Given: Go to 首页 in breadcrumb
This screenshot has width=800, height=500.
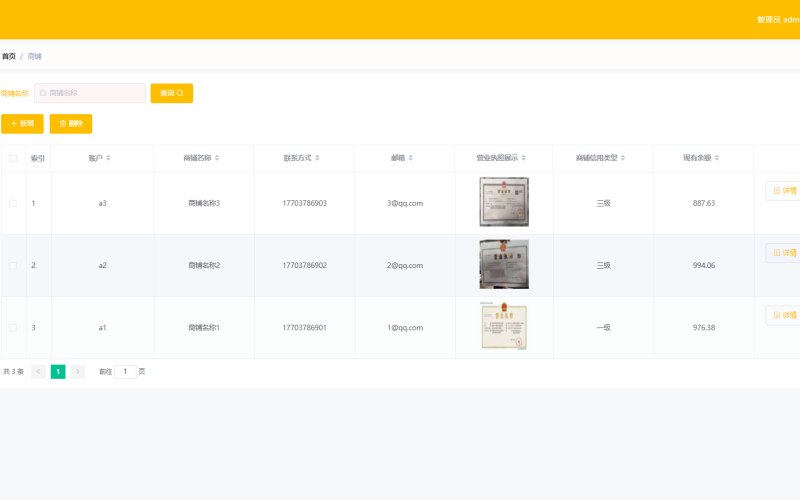Looking at the screenshot, I should [x=9, y=56].
